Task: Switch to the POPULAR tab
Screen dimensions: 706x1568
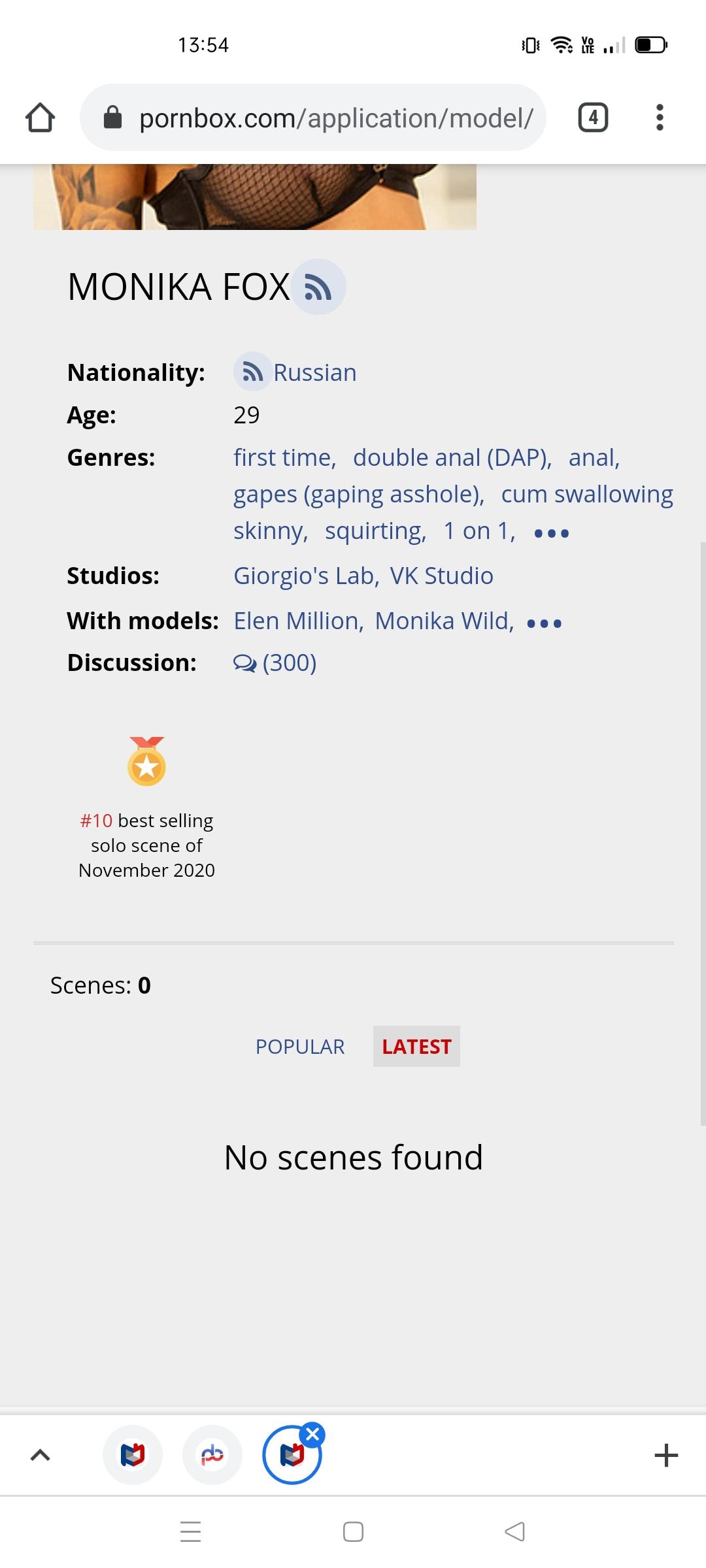Action: (299, 1047)
